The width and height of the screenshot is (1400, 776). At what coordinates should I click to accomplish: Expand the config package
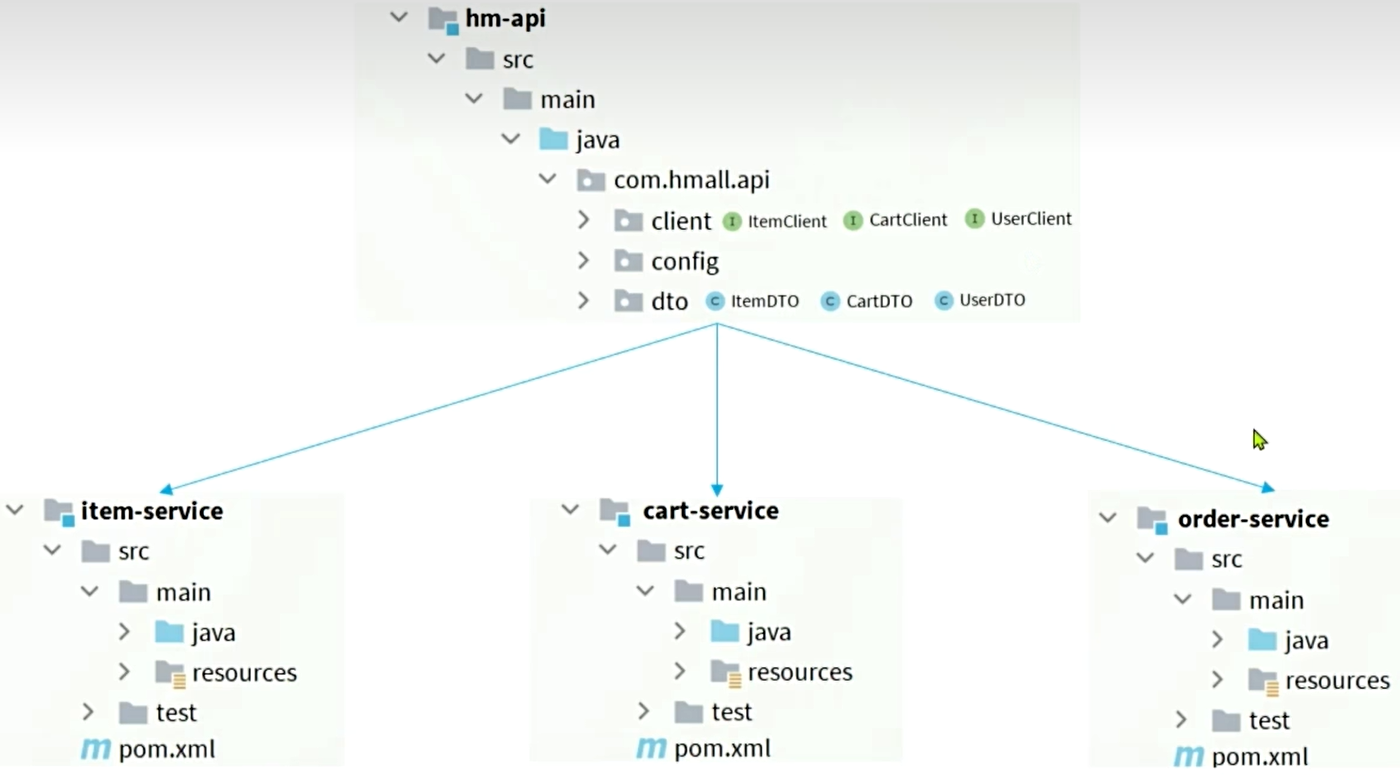(x=584, y=260)
